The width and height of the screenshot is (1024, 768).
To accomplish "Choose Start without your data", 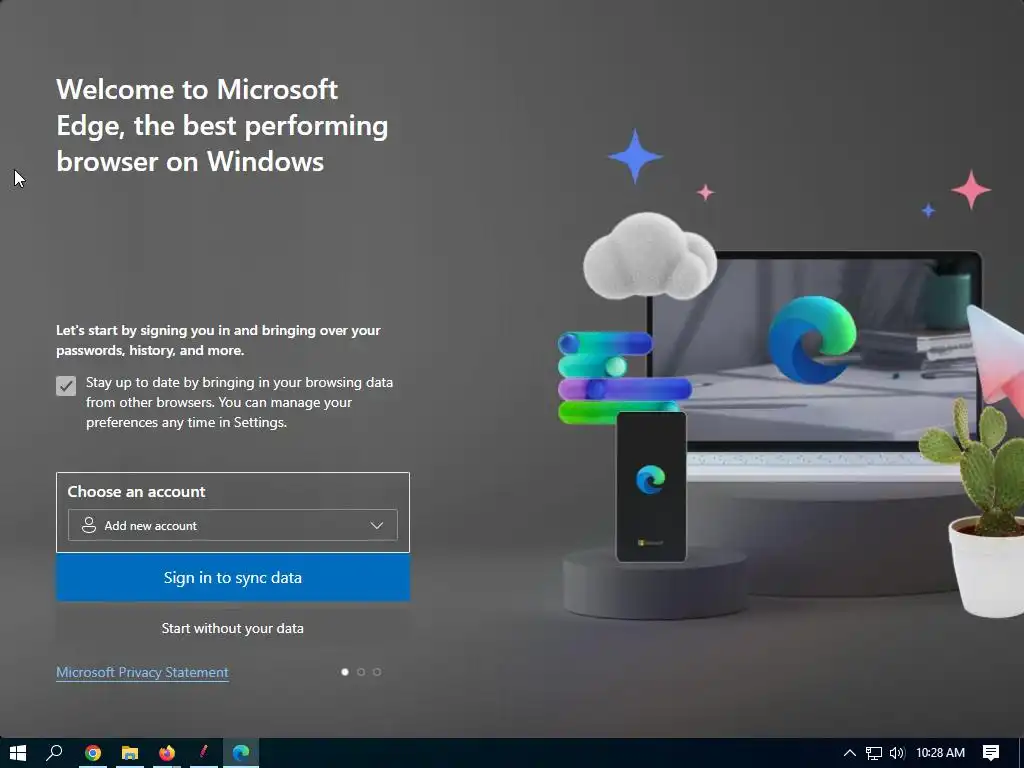I will click(x=233, y=628).
